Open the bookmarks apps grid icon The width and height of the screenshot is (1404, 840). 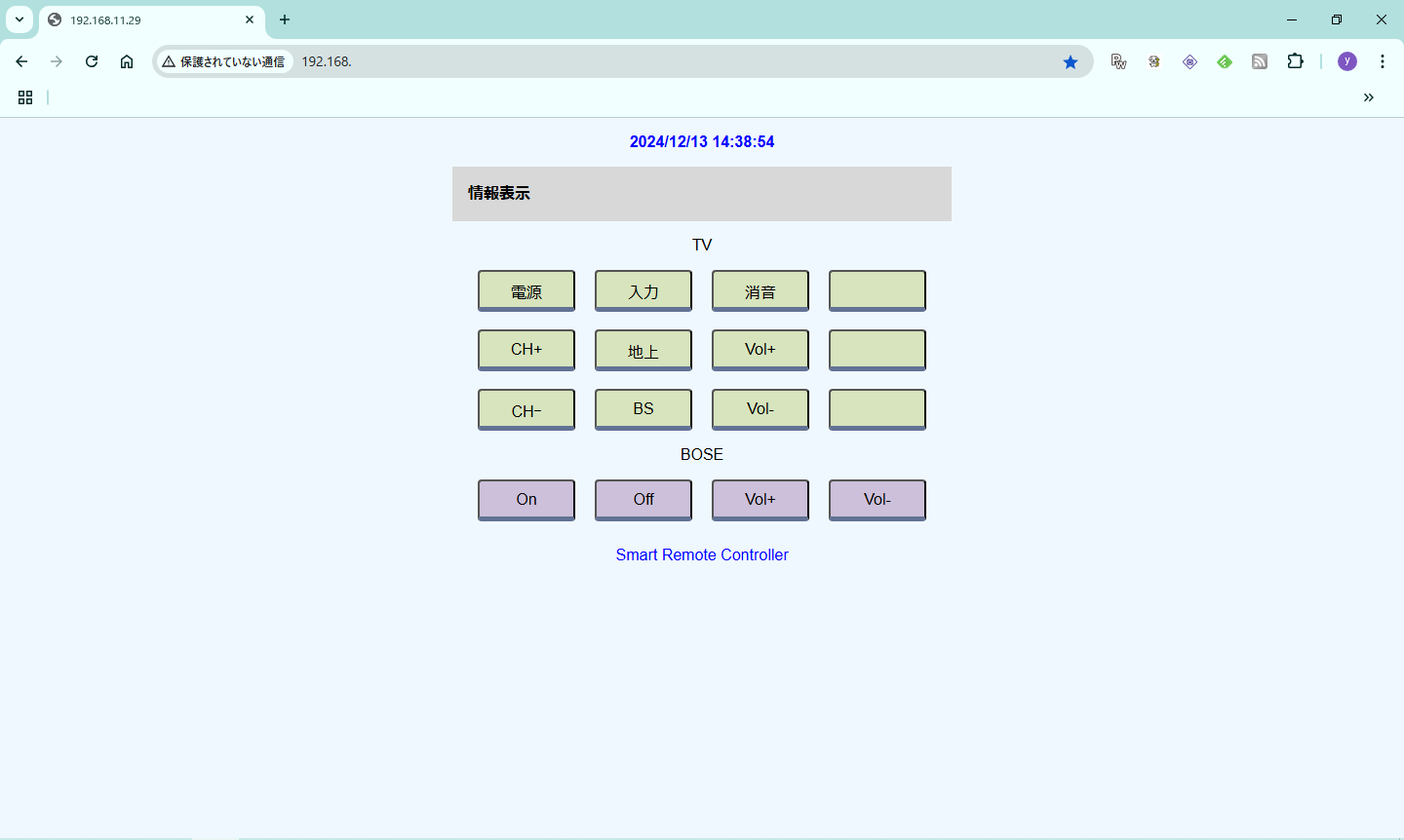point(25,97)
